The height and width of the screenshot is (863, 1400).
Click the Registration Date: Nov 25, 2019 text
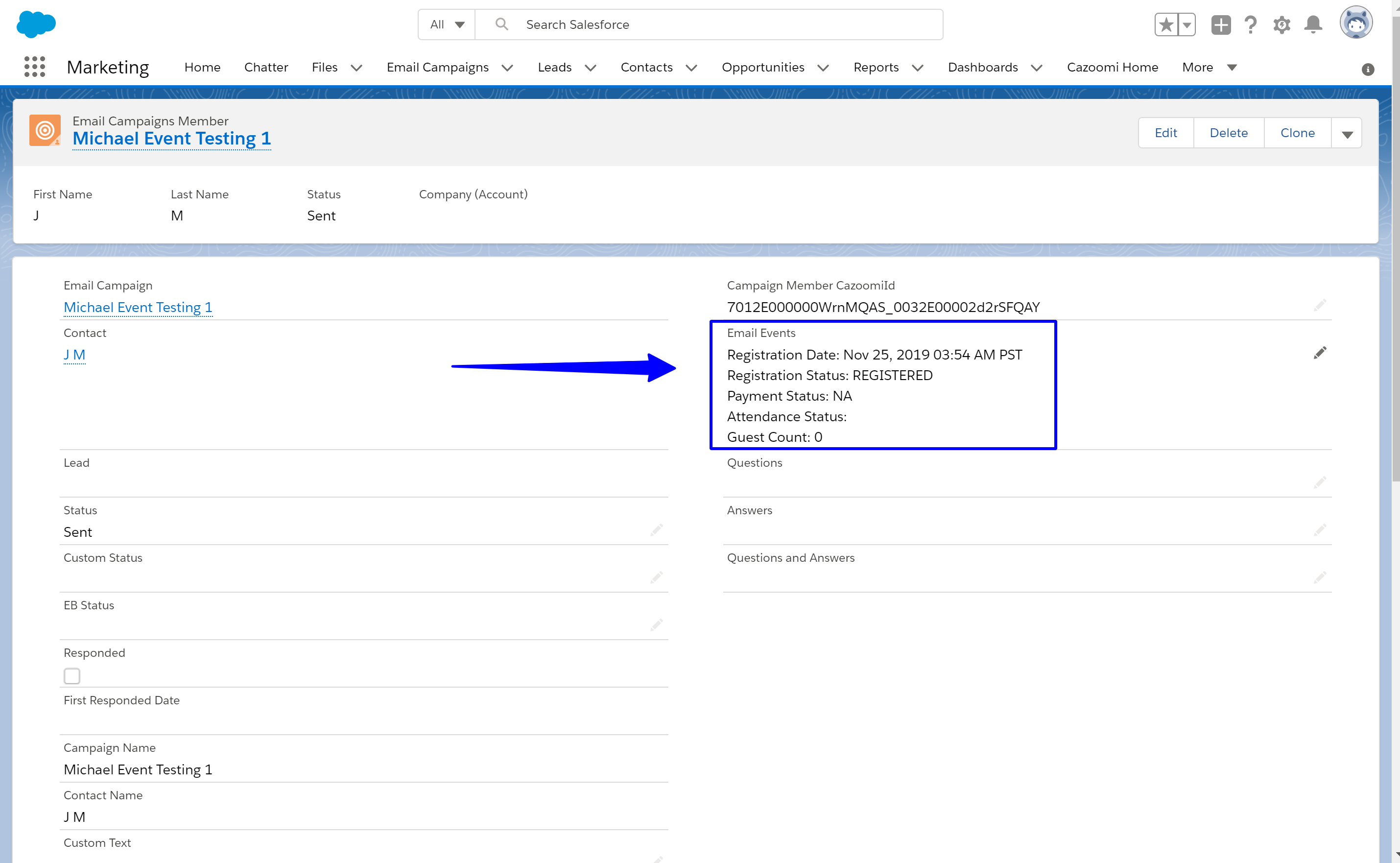tap(874, 355)
